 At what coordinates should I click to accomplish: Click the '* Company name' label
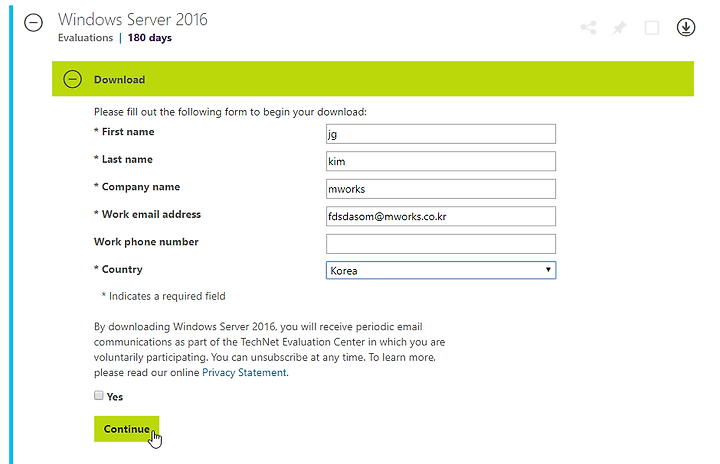pos(137,187)
